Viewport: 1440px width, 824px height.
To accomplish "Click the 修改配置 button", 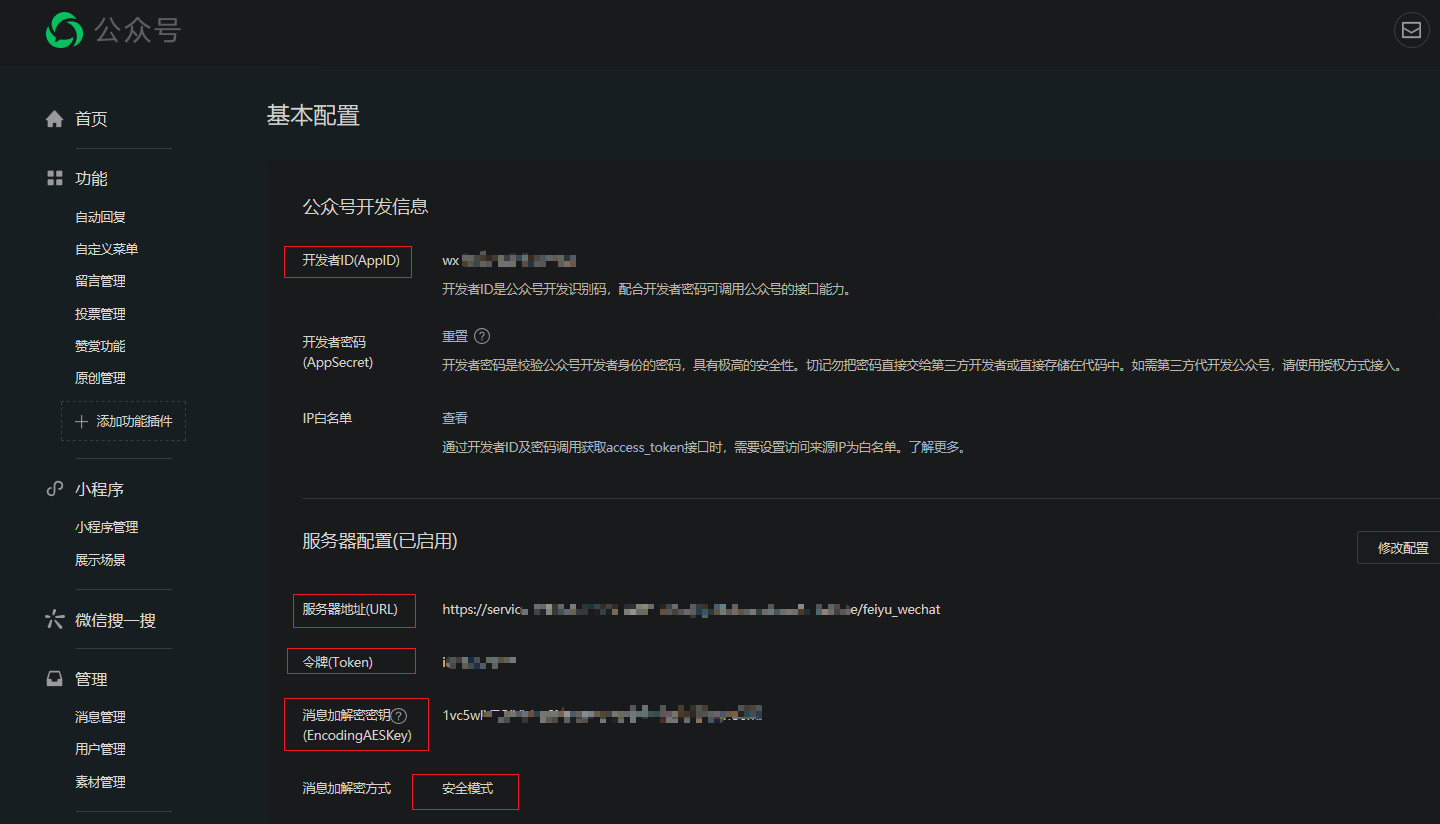I will [x=1404, y=547].
